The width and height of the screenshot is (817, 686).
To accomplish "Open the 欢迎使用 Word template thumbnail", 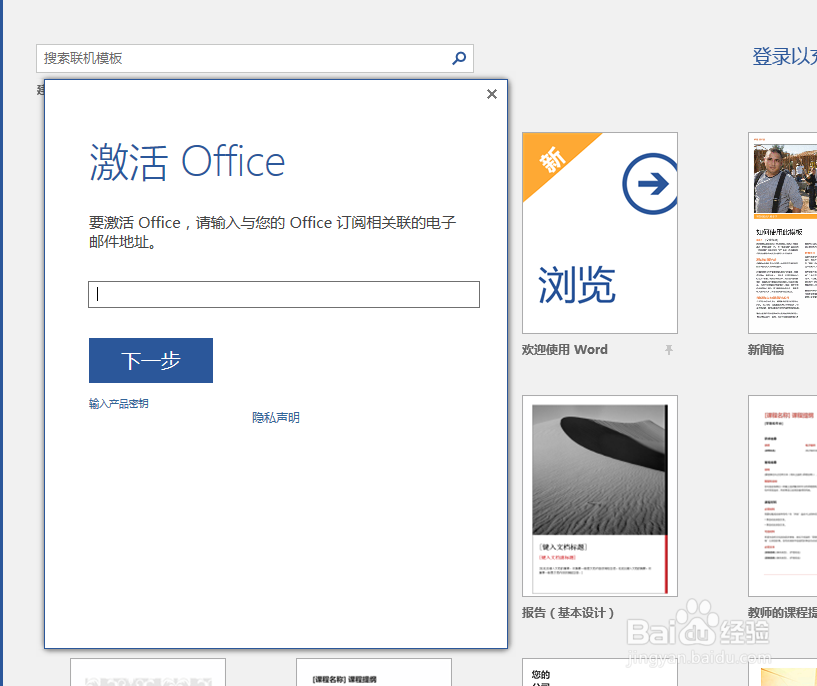I will click(600, 233).
